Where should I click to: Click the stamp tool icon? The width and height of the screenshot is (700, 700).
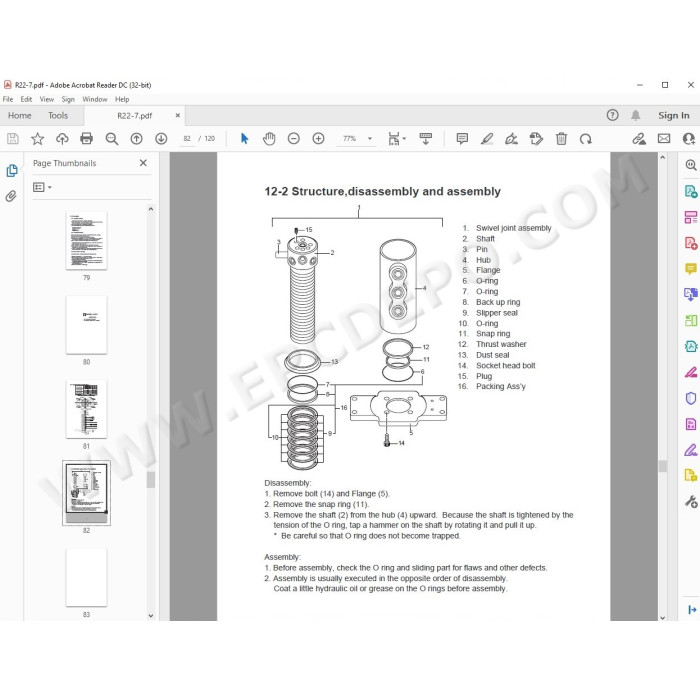tap(536, 139)
